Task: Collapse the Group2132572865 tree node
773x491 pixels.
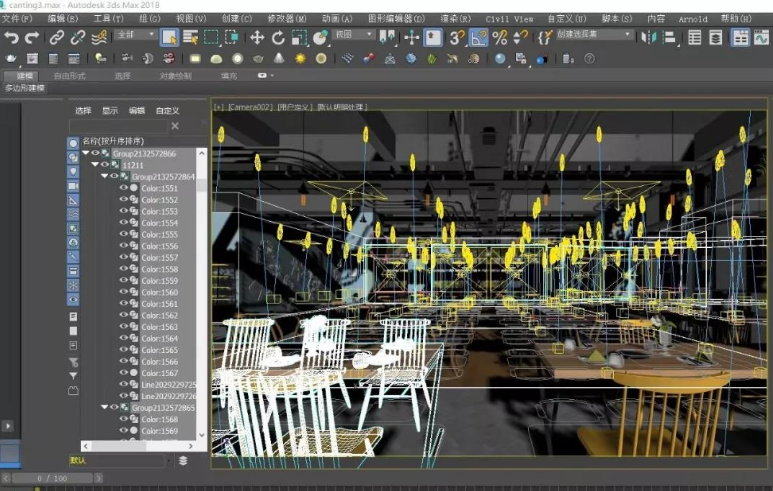Action: 104,407
